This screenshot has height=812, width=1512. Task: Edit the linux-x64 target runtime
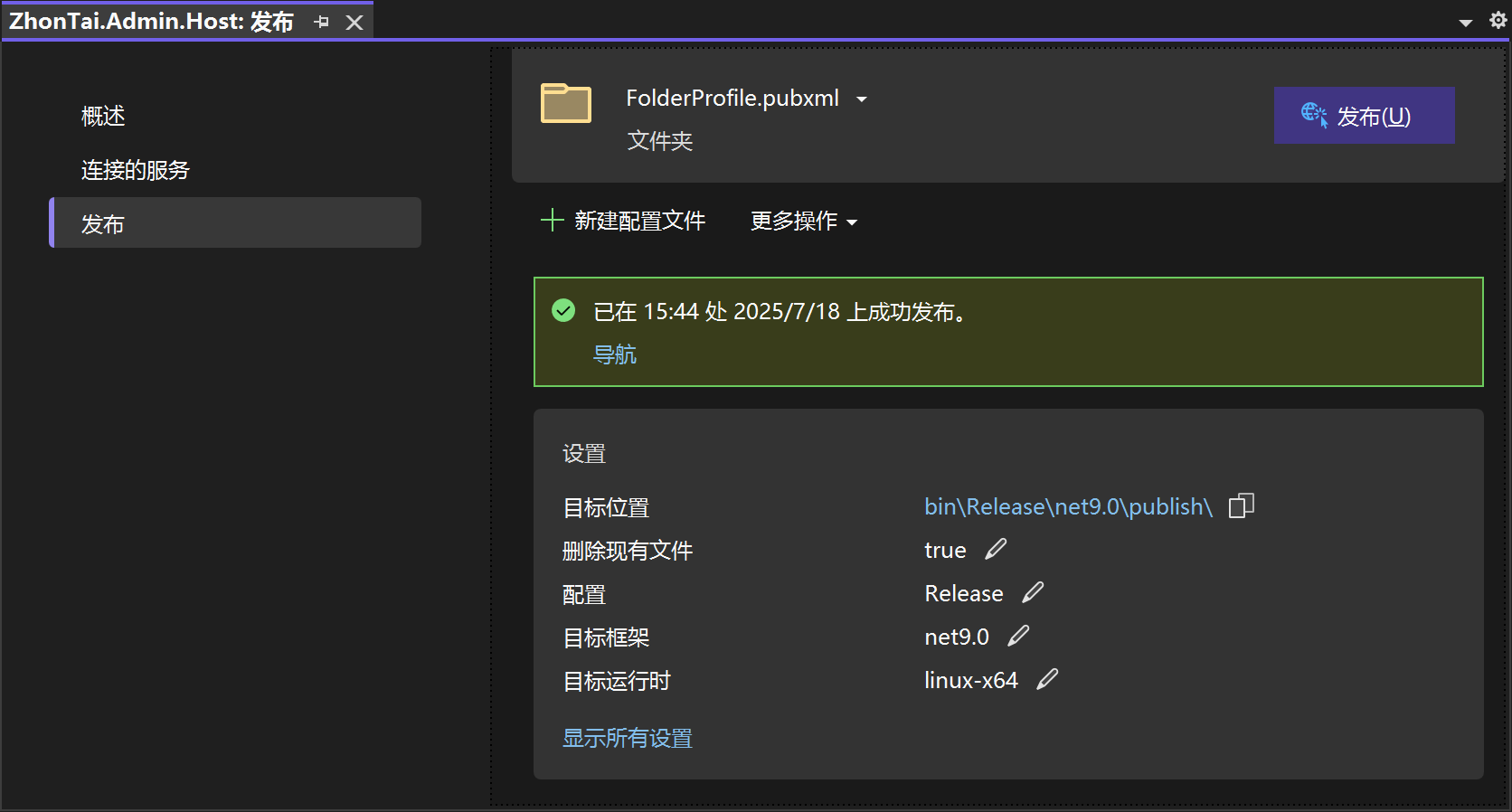[1047, 679]
